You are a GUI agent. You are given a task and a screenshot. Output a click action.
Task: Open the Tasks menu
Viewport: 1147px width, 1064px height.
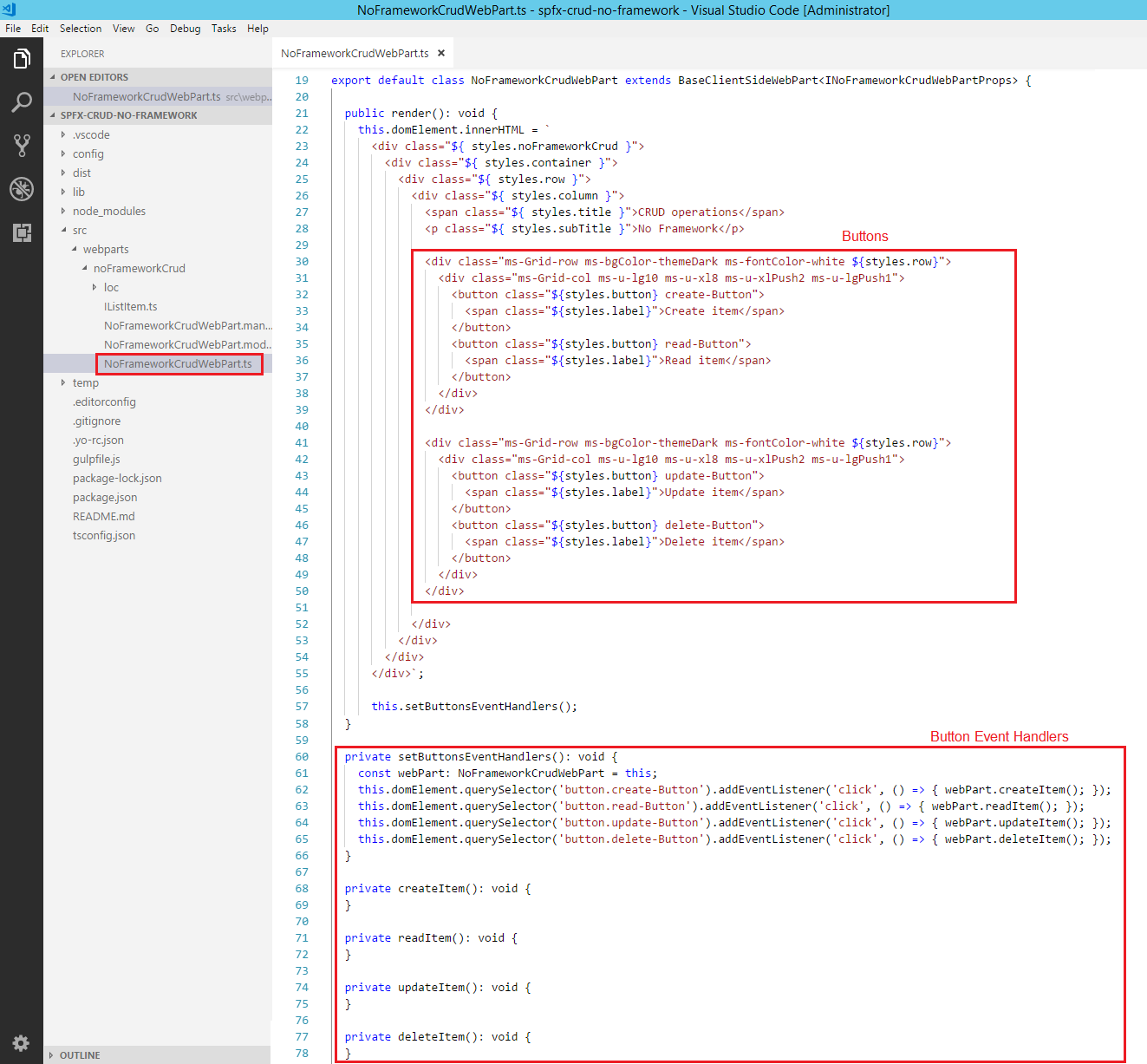click(224, 29)
